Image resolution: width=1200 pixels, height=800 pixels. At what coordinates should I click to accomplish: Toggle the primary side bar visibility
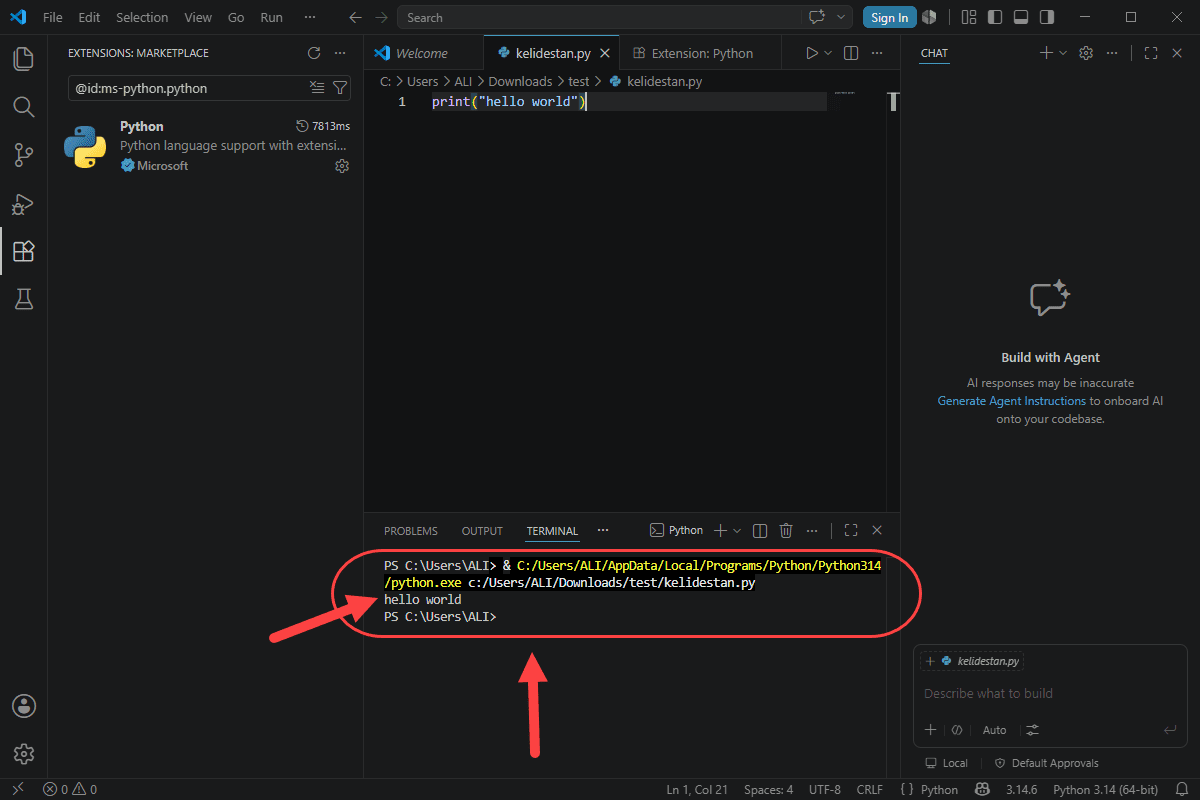[x=995, y=17]
